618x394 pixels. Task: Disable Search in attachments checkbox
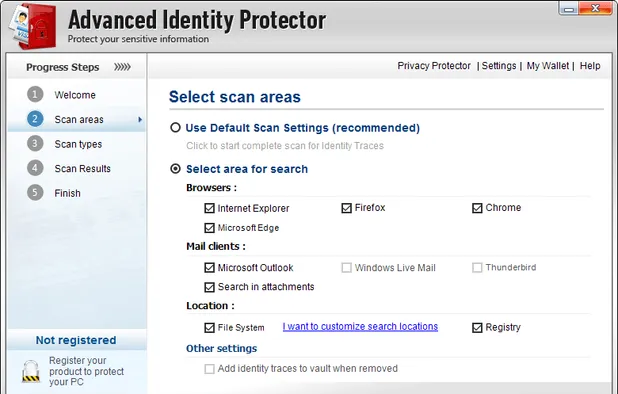pyautogui.click(x=209, y=287)
